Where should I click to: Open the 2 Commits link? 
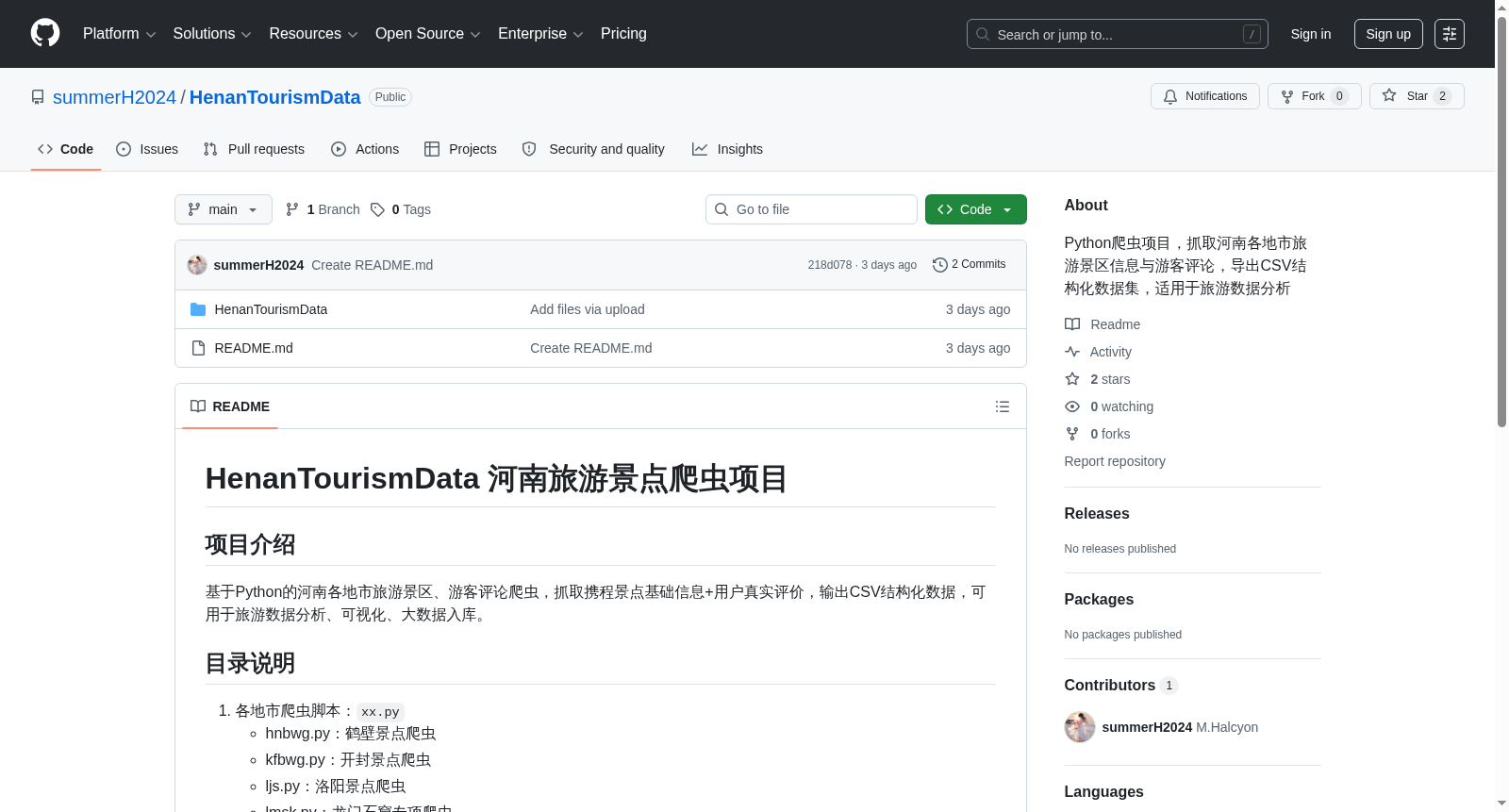(969, 265)
